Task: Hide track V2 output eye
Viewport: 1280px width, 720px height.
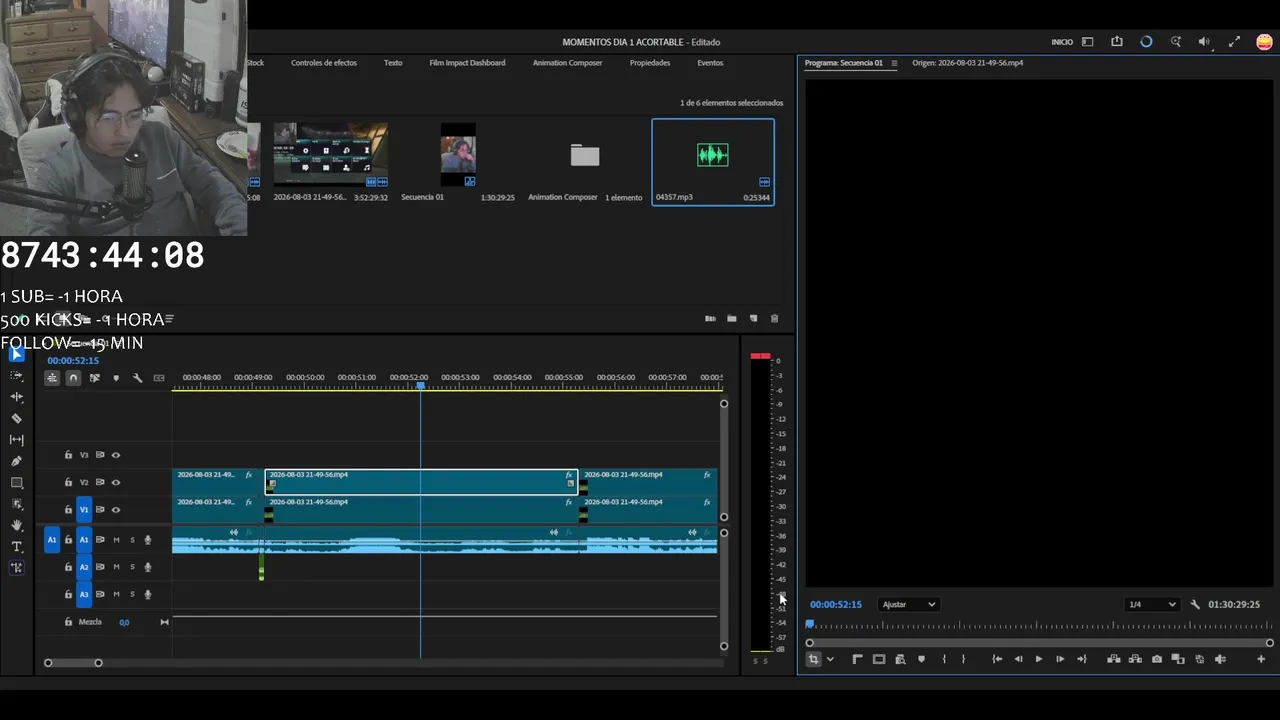Action: click(x=116, y=482)
